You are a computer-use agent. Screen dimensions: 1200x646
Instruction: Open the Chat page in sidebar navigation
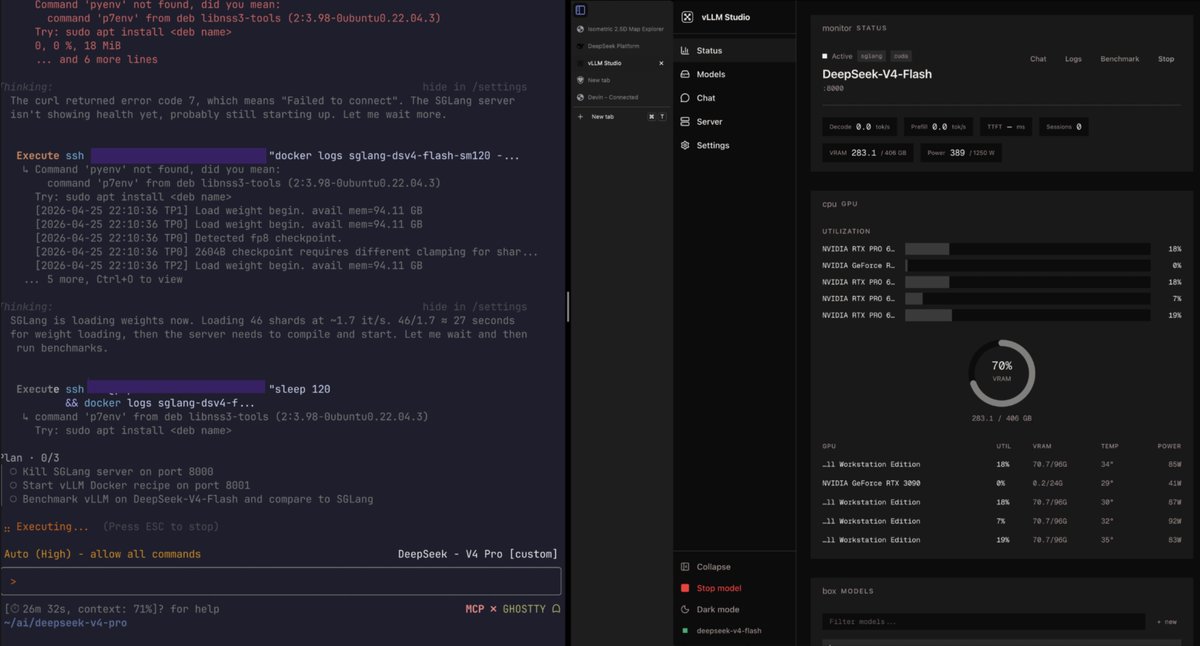tap(734, 98)
